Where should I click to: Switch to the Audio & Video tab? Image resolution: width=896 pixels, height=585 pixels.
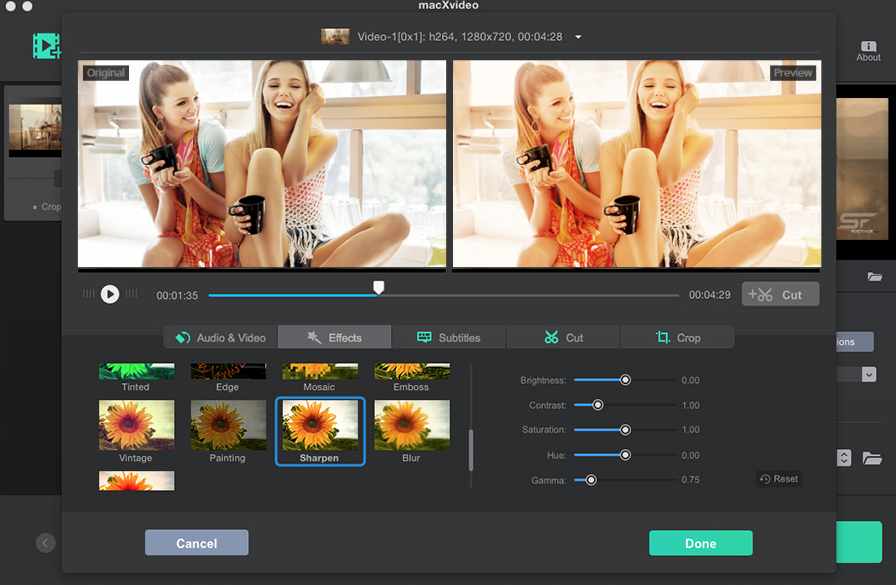(219, 337)
